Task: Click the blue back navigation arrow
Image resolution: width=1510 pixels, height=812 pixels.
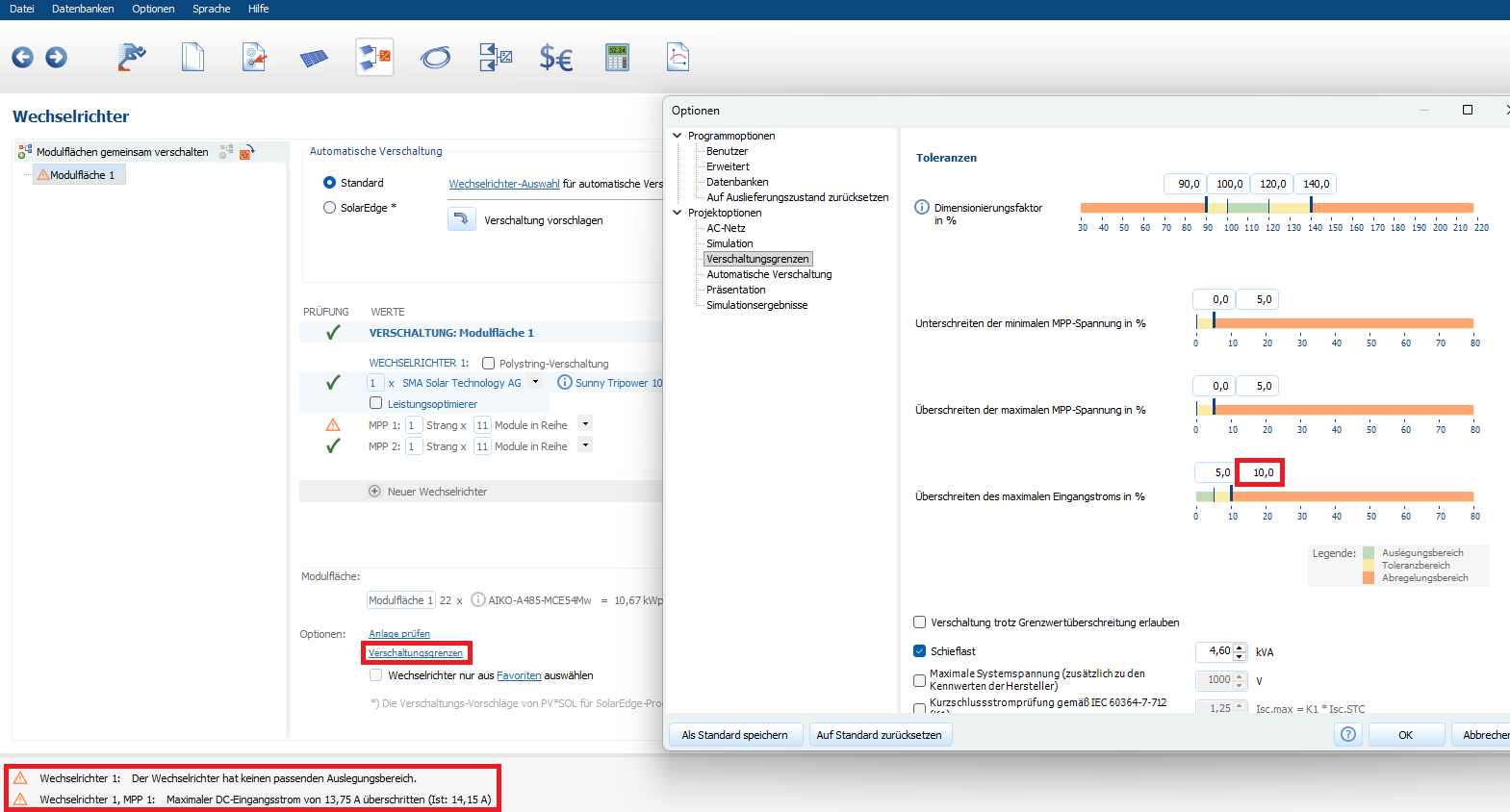Action: pos(22,58)
